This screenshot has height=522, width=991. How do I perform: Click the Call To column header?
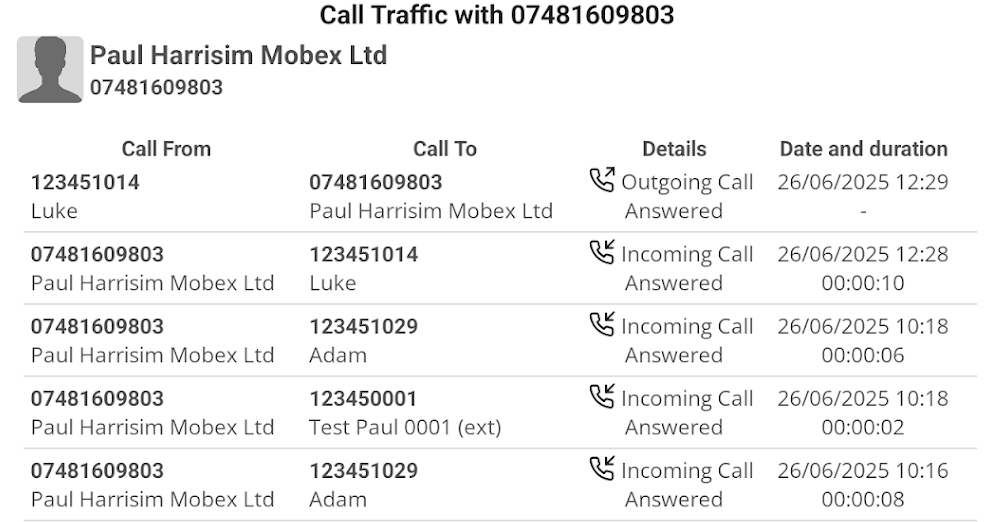coord(445,149)
